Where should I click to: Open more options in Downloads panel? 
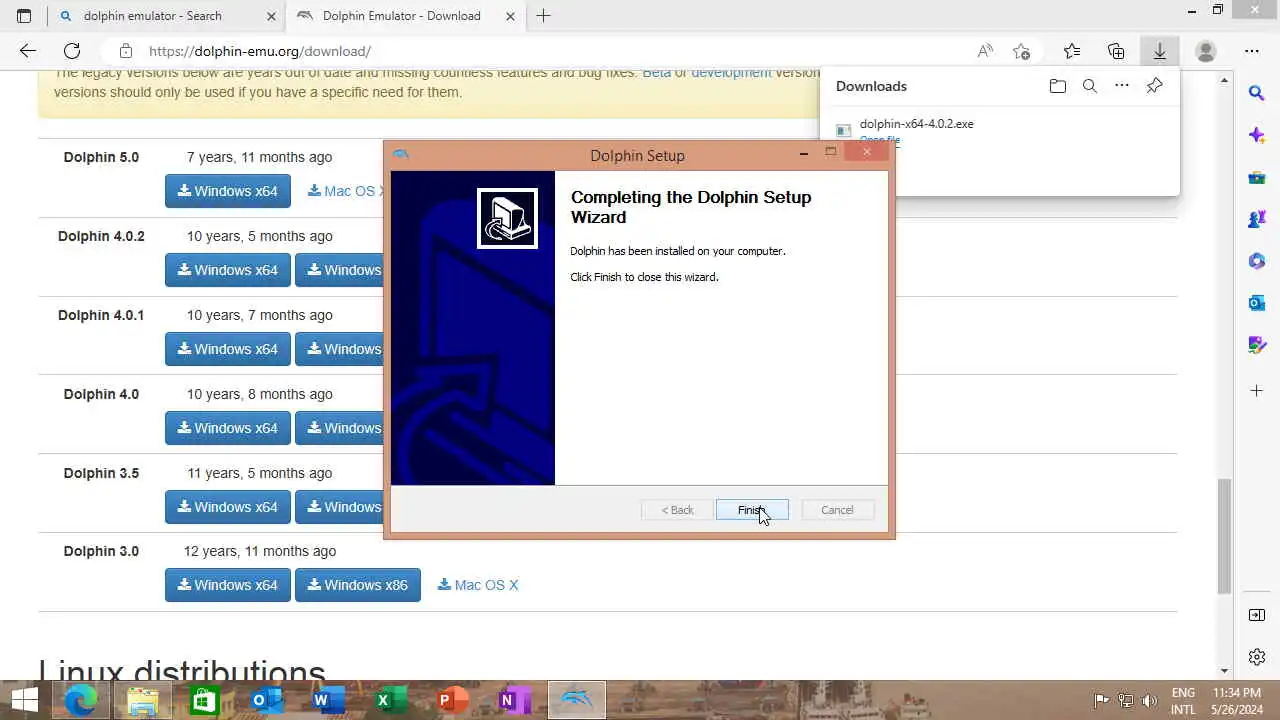tap(1122, 86)
